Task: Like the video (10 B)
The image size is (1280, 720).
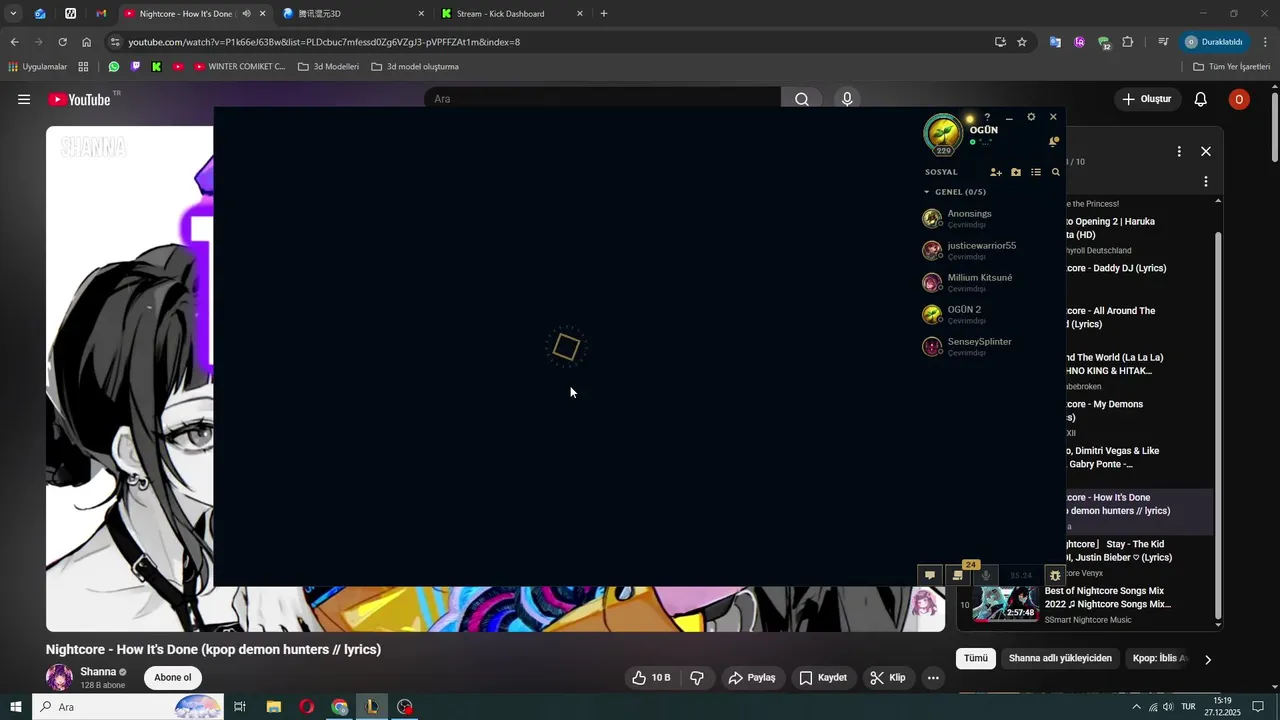Action: click(650, 678)
